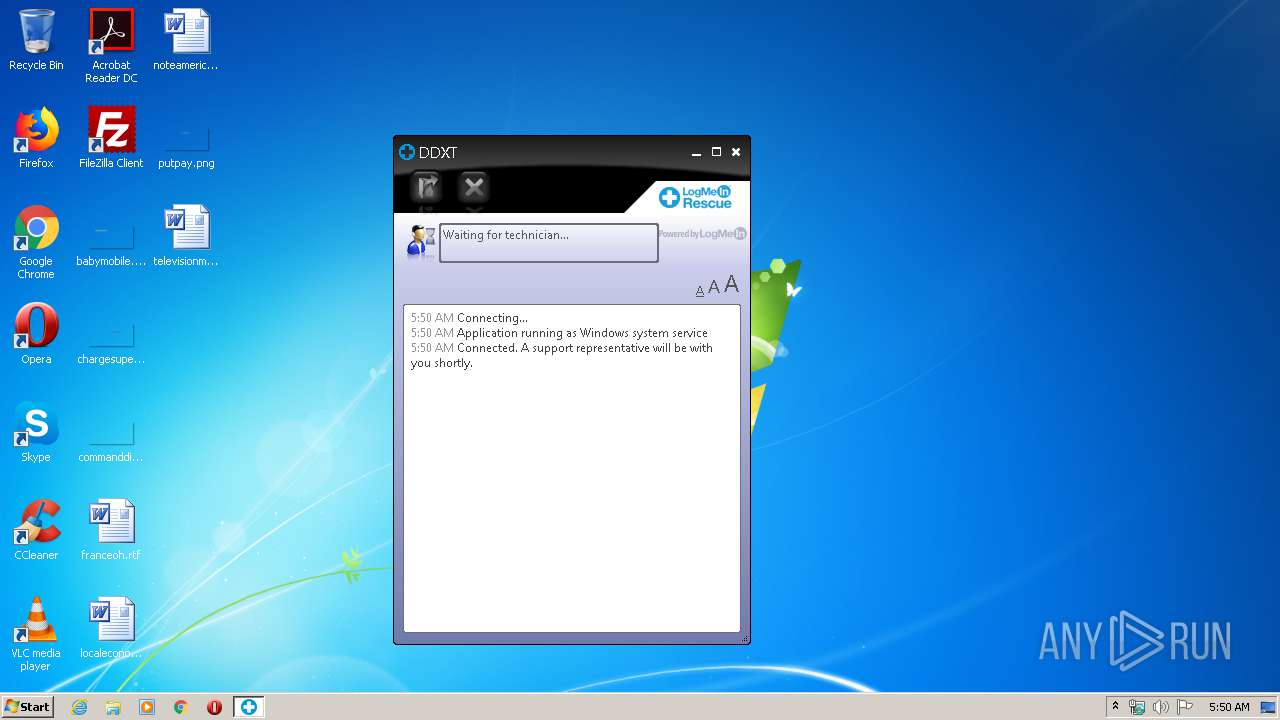Viewport: 1280px width, 720px height.
Task: Click the LogMeIn Rescue logo
Action: [695, 196]
